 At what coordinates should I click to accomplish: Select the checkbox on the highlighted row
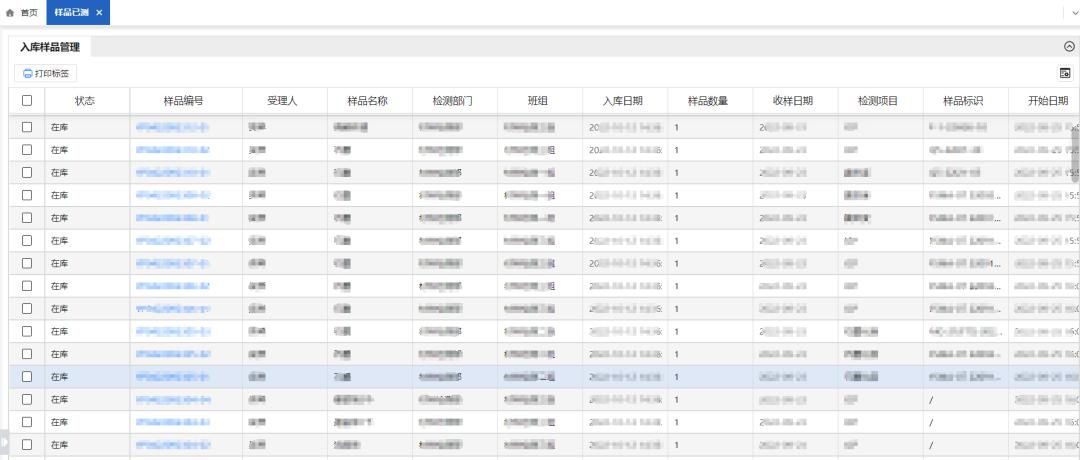(x=27, y=377)
